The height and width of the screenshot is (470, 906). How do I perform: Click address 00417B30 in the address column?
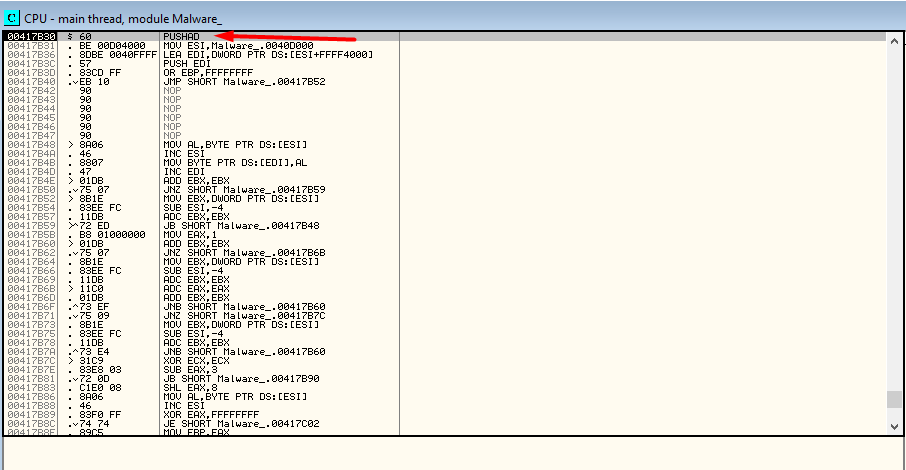coord(28,37)
